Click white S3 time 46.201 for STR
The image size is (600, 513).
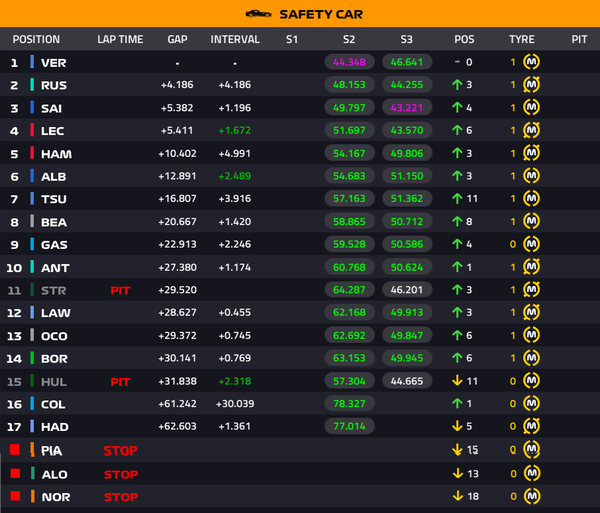[x=407, y=290]
